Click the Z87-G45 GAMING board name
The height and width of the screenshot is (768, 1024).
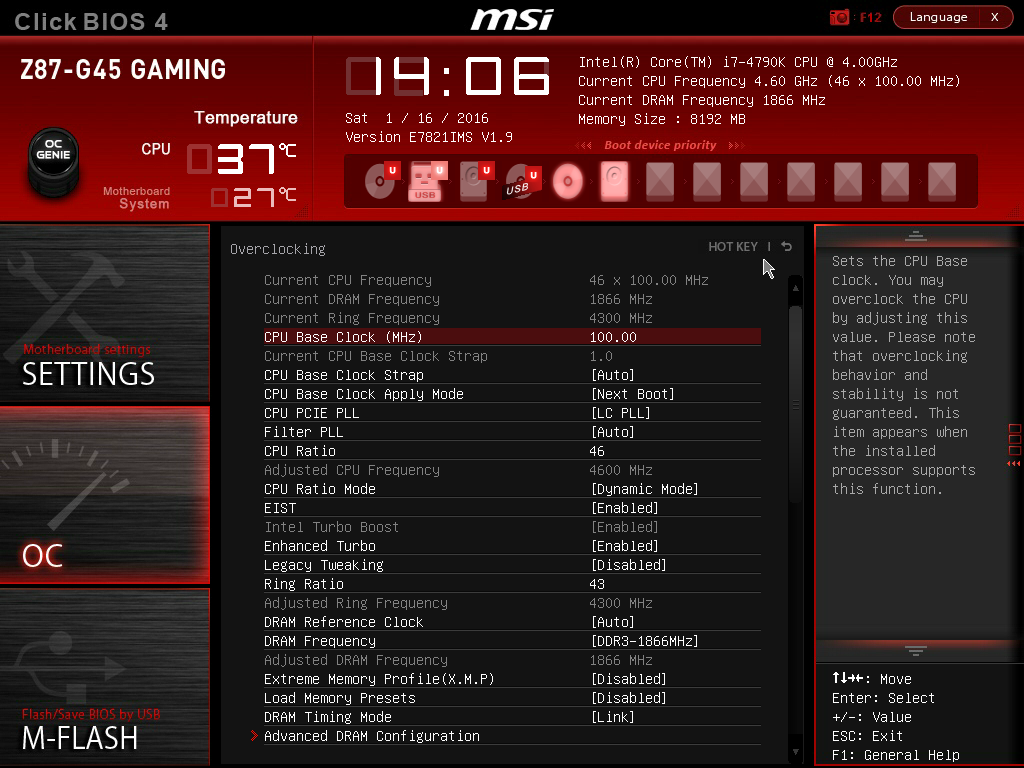[123, 69]
